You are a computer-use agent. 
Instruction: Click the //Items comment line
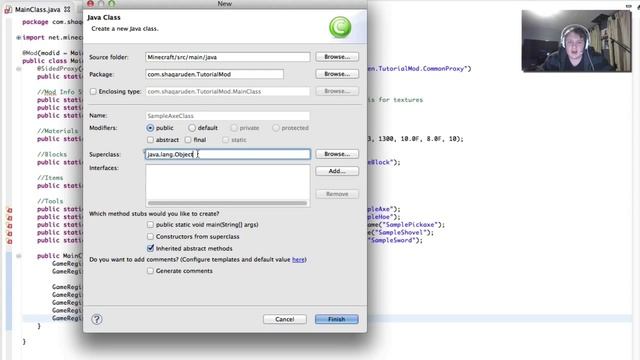point(50,178)
